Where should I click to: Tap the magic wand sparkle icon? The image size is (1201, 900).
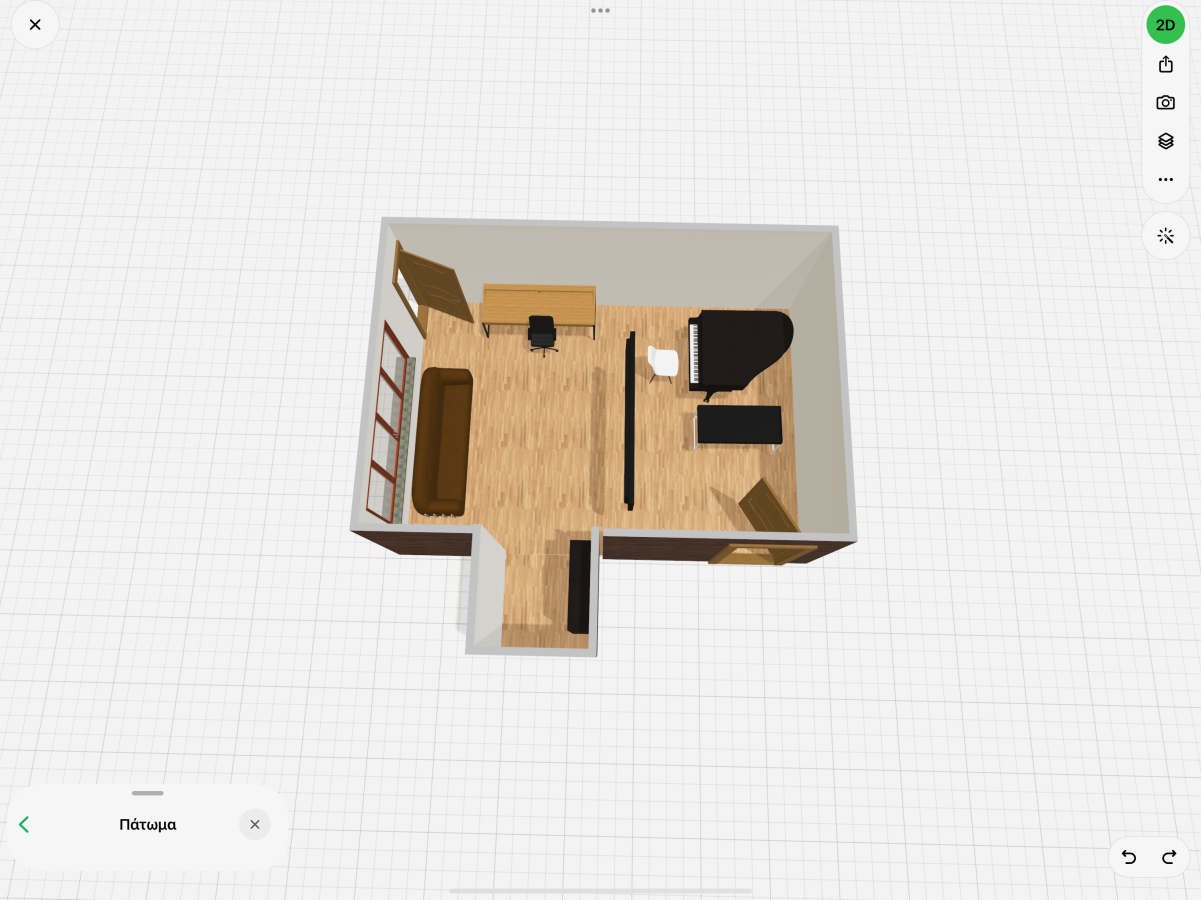pos(1165,236)
